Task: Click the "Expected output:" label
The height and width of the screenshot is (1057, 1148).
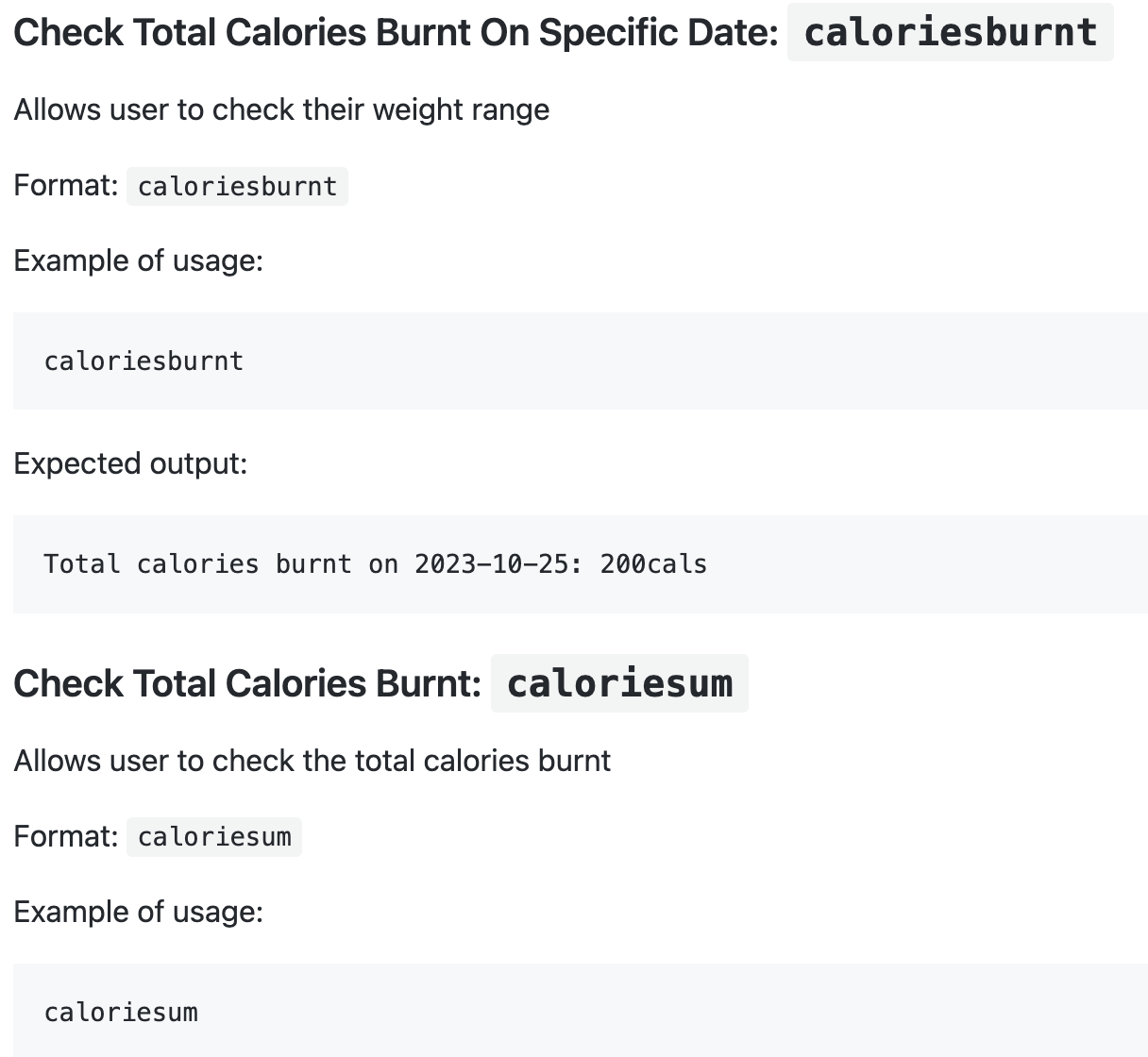Action: (130, 463)
